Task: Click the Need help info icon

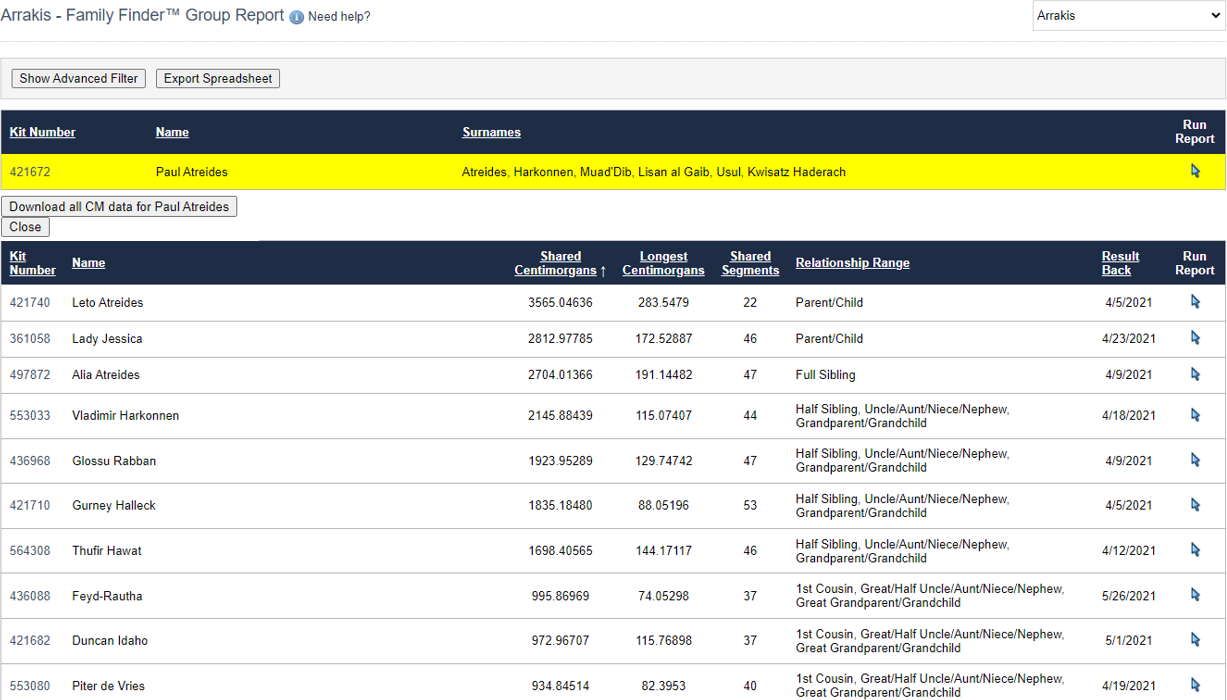Action: pyautogui.click(x=296, y=17)
